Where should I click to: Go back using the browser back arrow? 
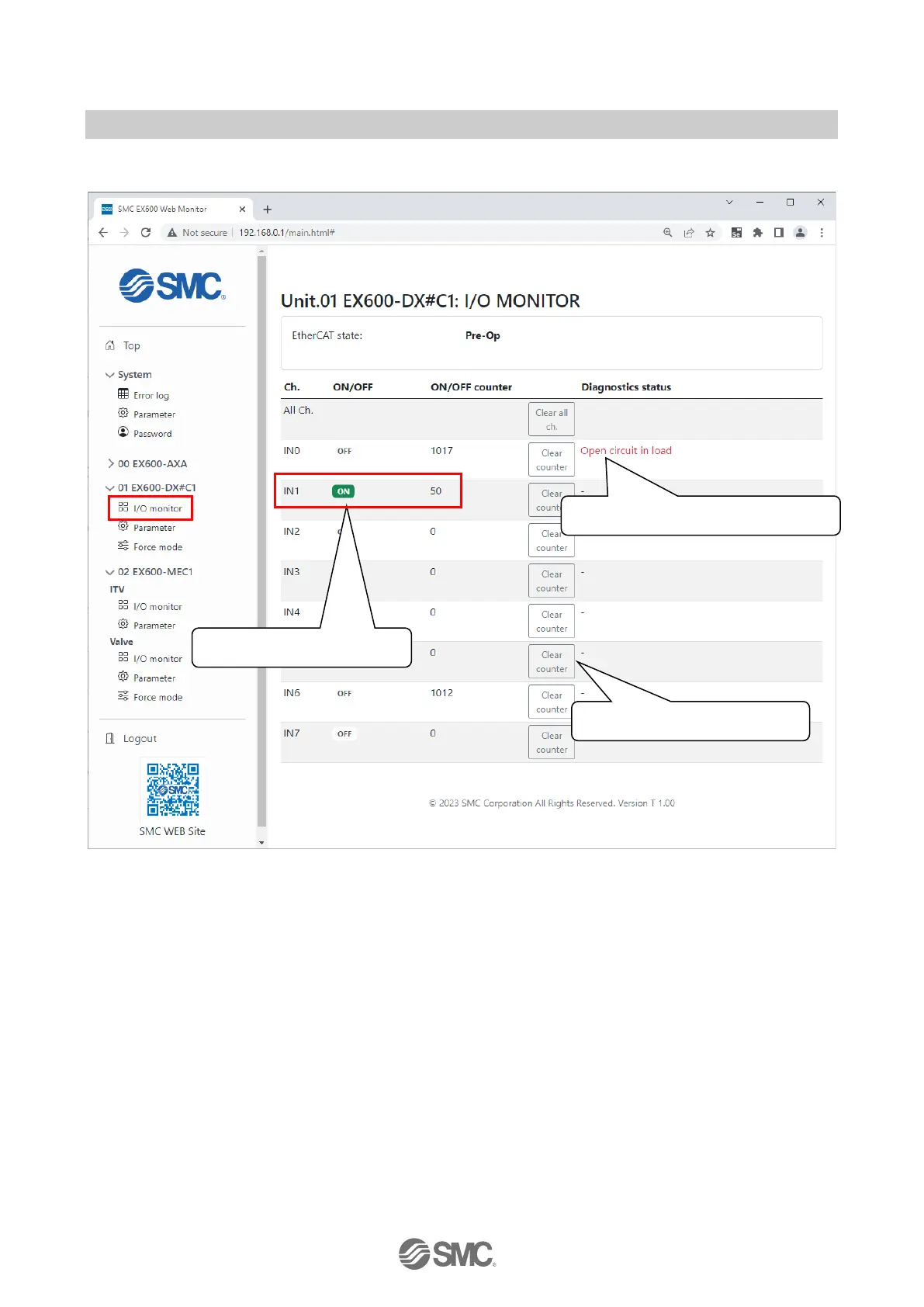pyautogui.click(x=103, y=232)
